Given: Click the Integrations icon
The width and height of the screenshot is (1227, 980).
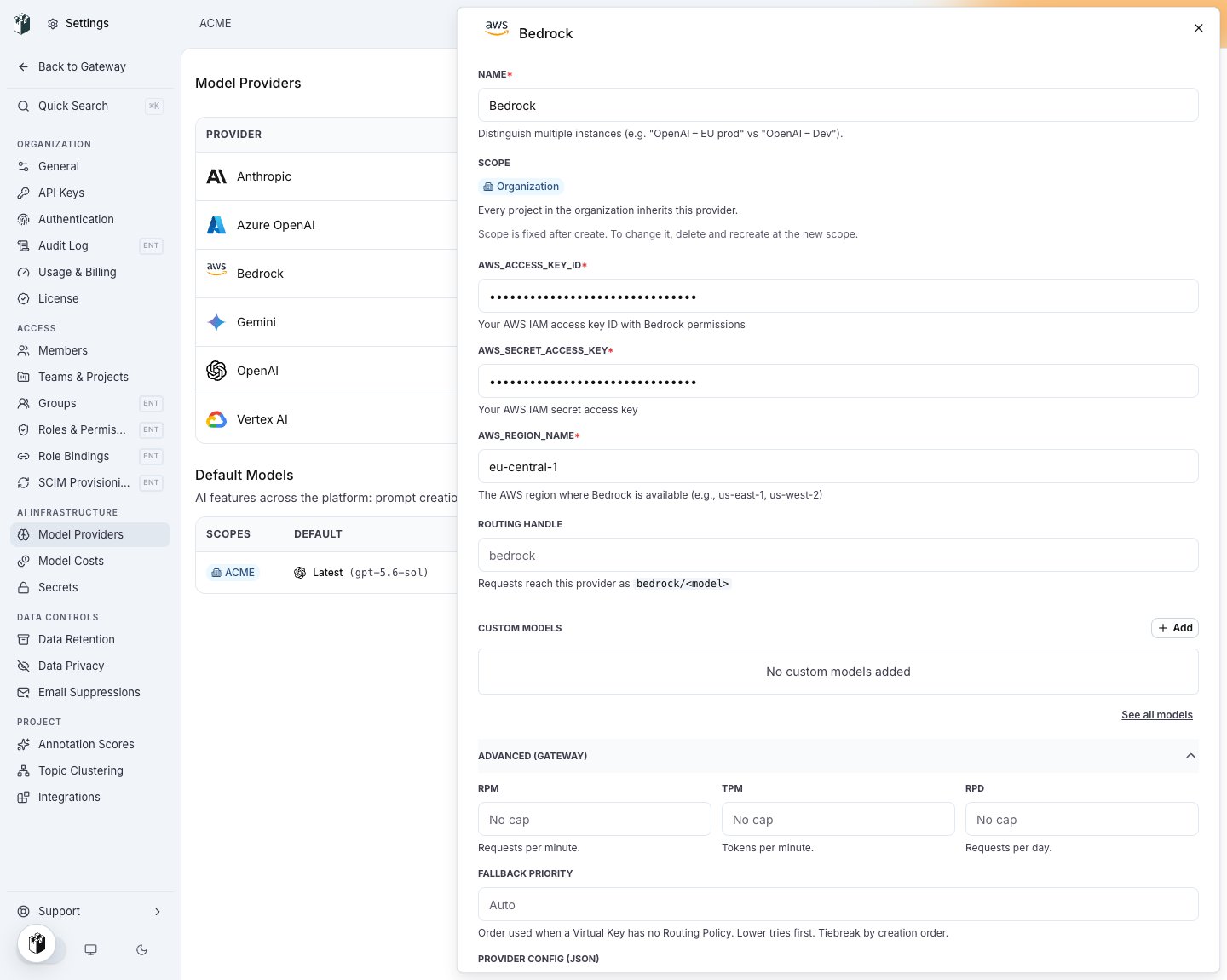Looking at the screenshot, I should pos(24,797).
